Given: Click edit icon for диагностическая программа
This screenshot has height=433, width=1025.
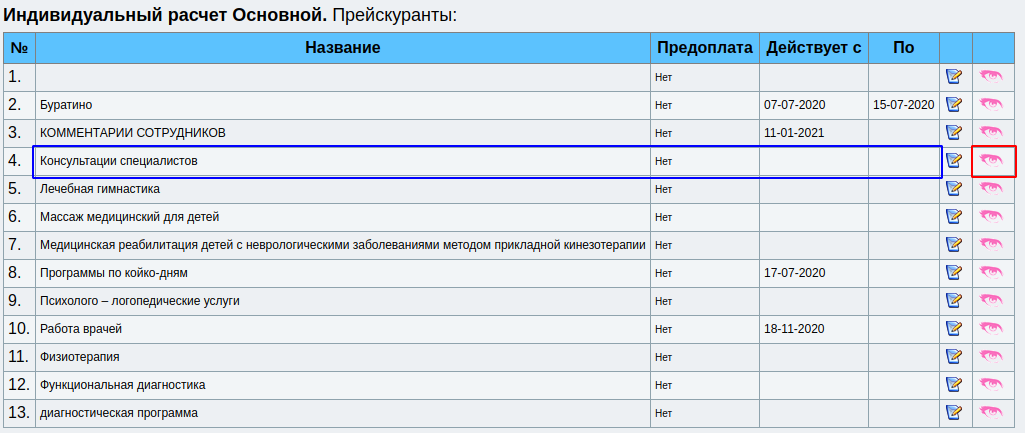Looking at the screenshot, I should point(954,412).
